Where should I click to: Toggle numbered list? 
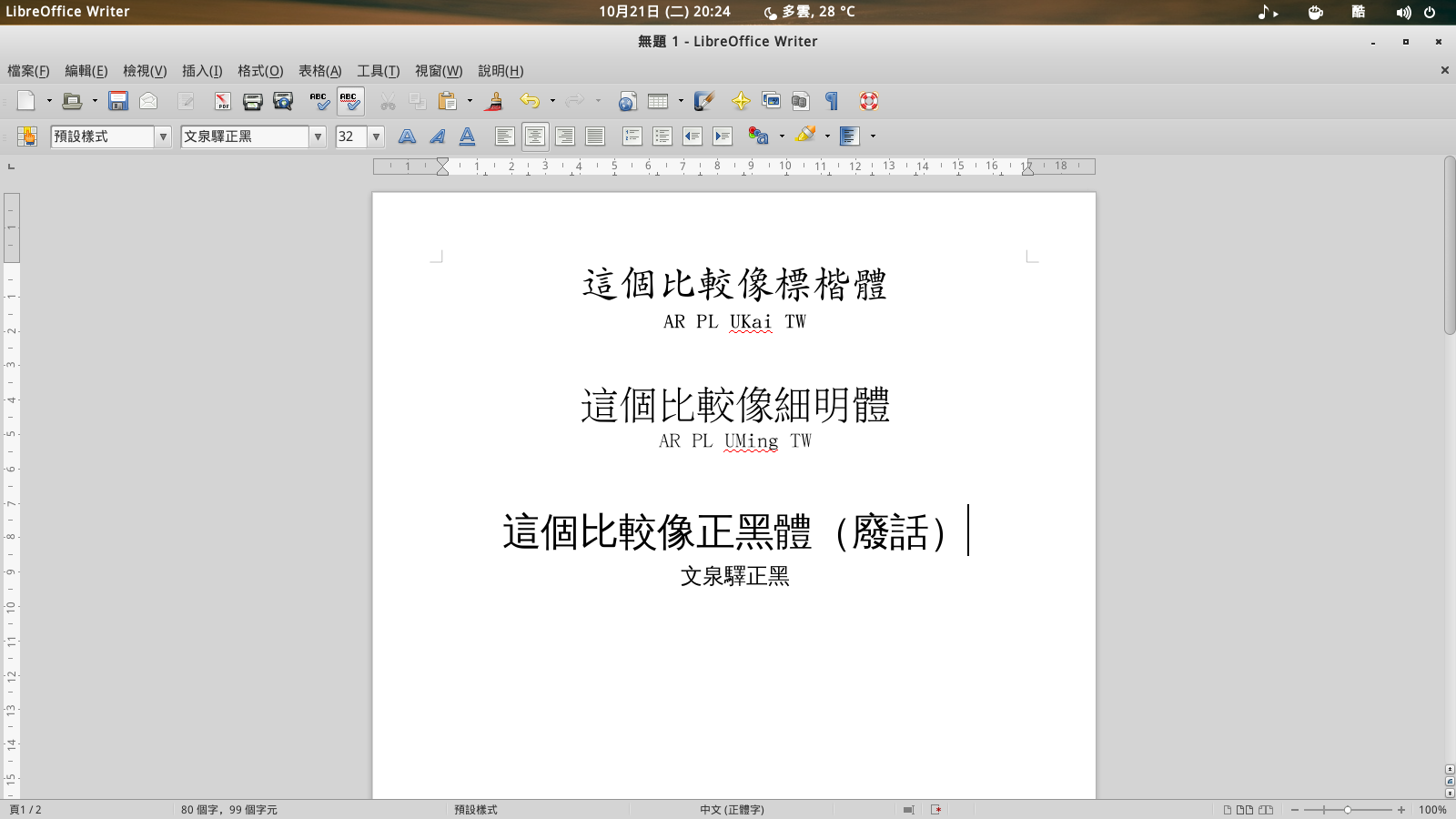click(x=632, y=136)
